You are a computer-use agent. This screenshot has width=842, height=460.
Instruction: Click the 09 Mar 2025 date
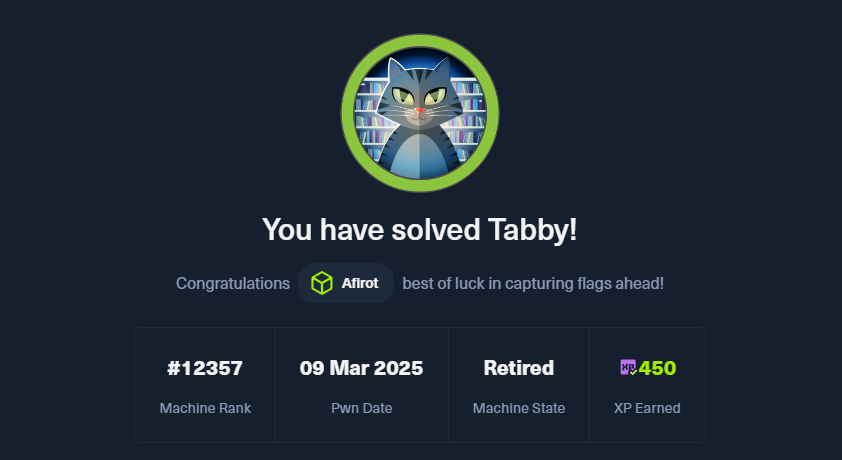point(361,368)
